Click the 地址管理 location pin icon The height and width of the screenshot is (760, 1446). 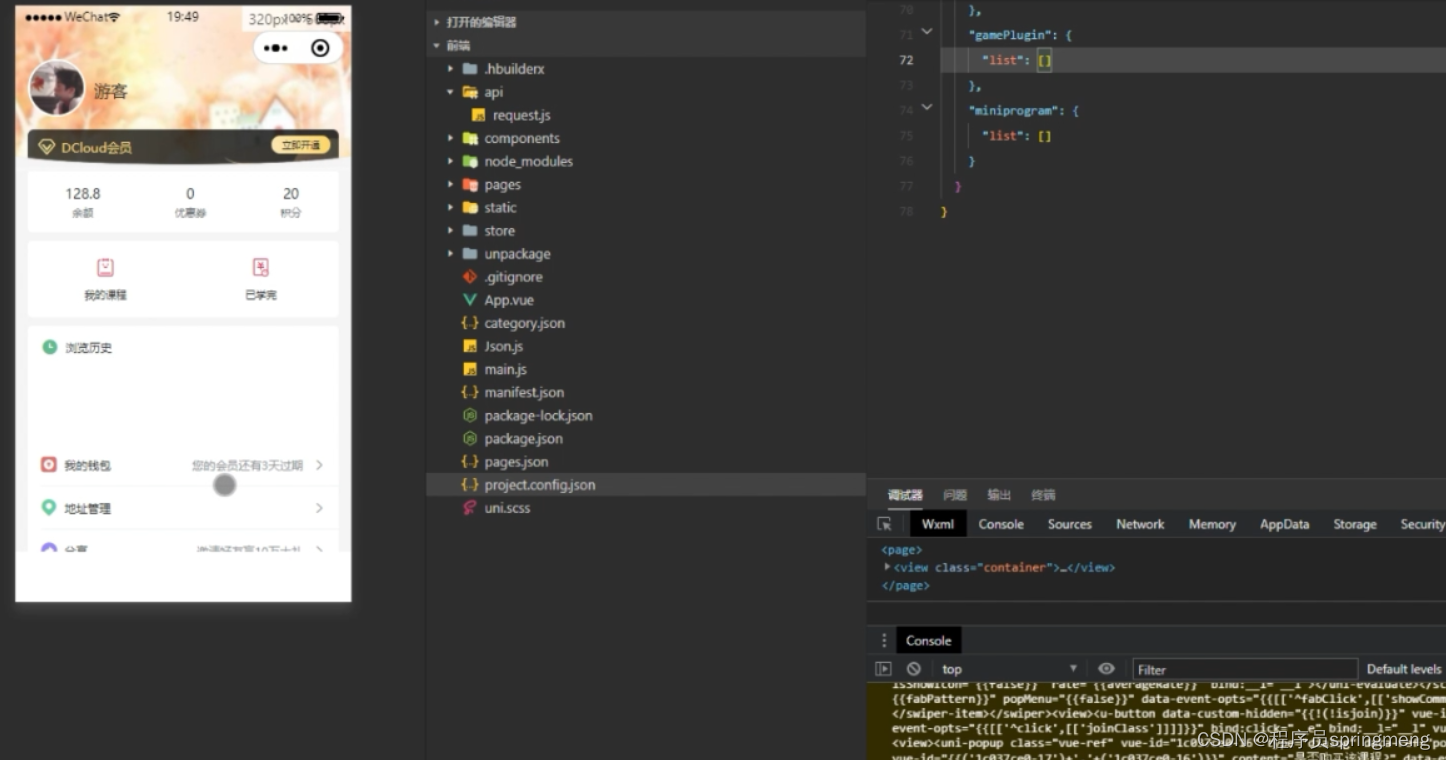click(x=49, y=508)
